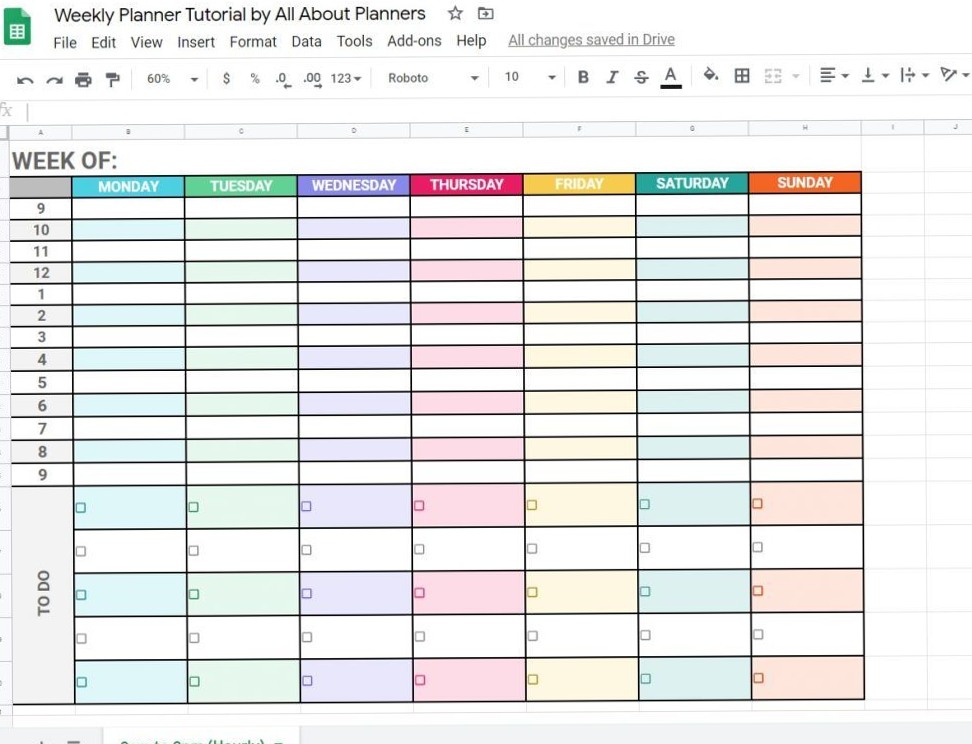Open the Roboto font dropdown
The height and width of the screenshot is (744, 972).
(x=430, y=77)
